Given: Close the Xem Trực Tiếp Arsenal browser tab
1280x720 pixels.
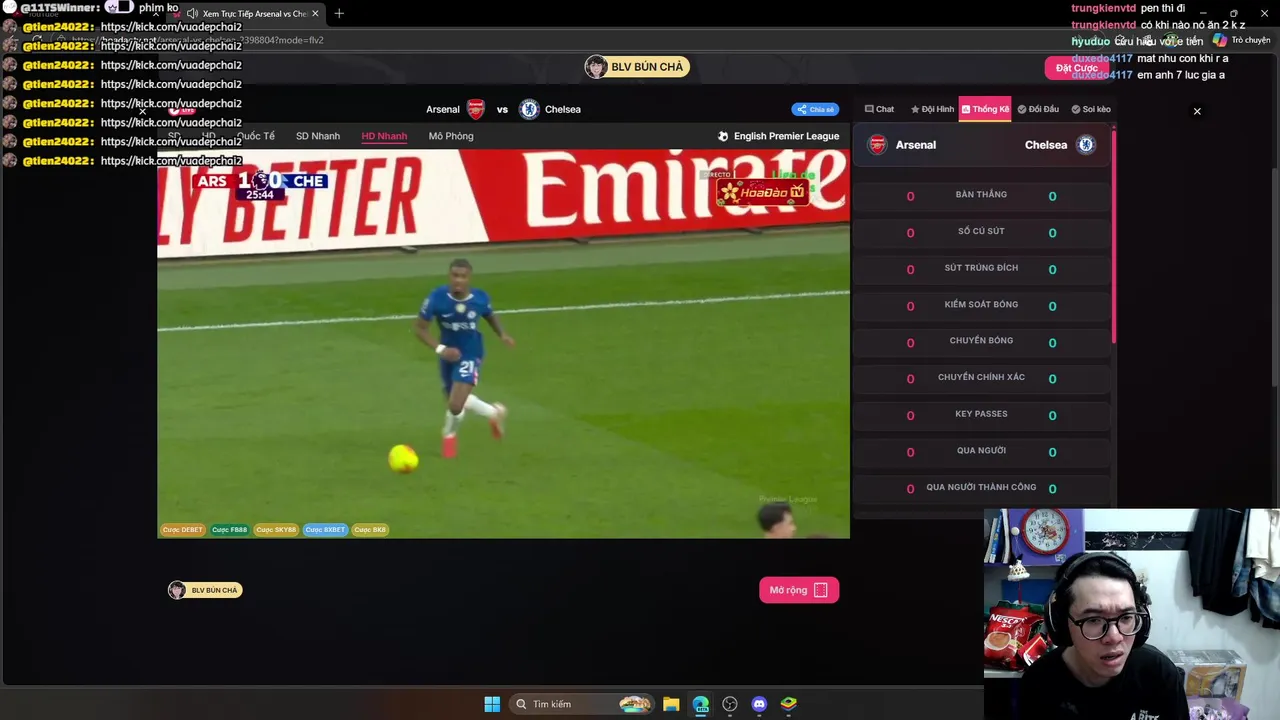Looking at the screenshot, I should point(316,14).
